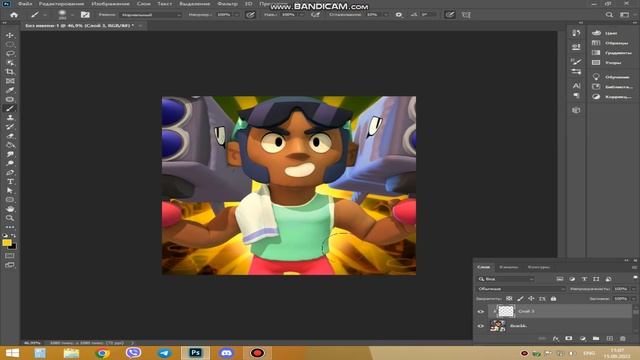640x360 pixels.
Task: Select the Move tool
Action: click(10, 35)
